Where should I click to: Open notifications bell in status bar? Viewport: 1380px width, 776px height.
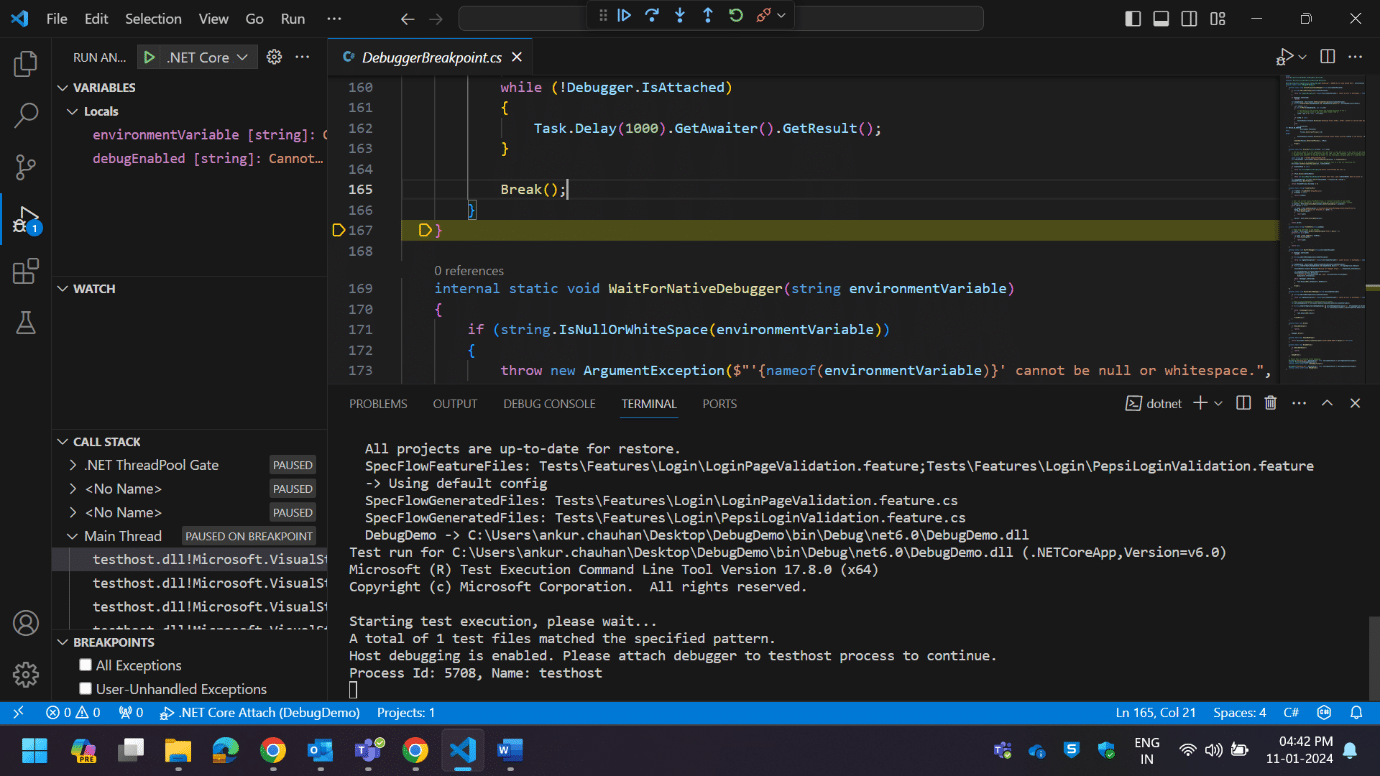[x=1356, y=713]
